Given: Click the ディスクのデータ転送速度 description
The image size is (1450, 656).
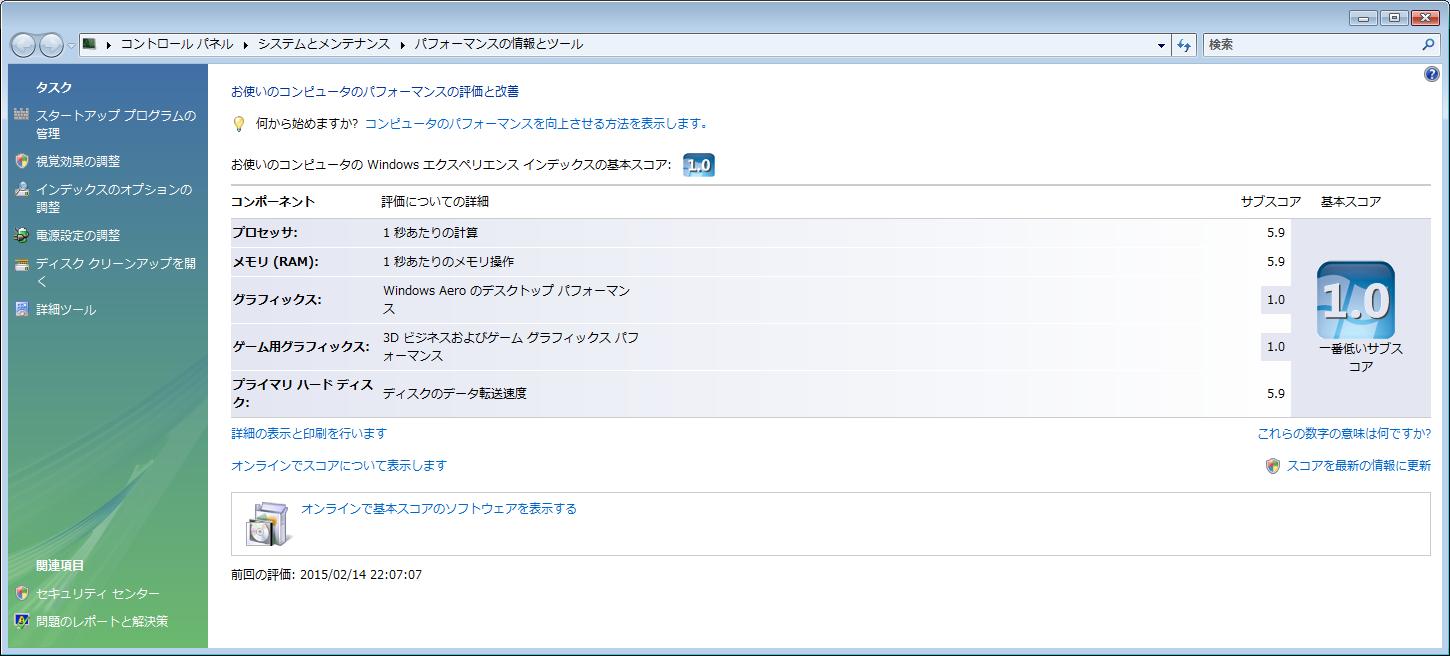Looking at the screenshot, I should coord(455,394).
